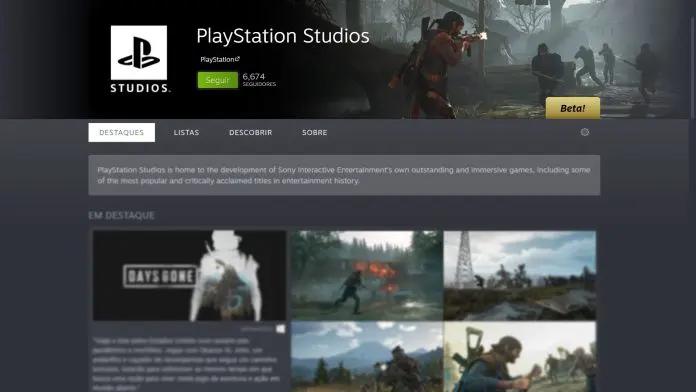View screenshot with mountain landscape
This screenshot has height=392, width=696.
[x=367, y=357]
